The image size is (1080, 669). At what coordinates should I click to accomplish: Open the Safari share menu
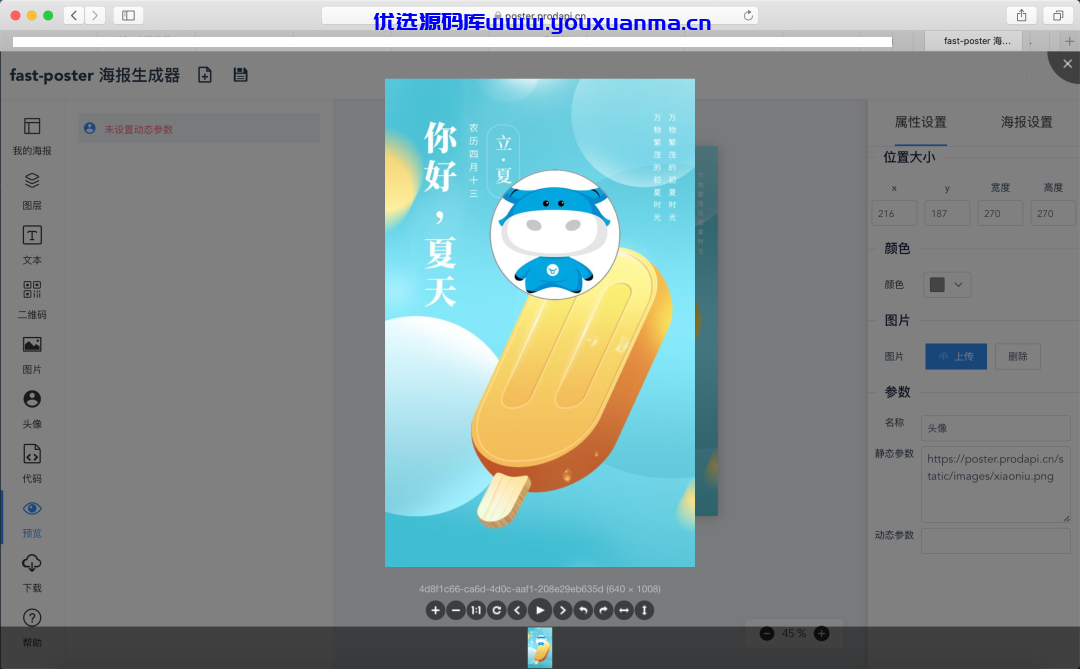1021,15
